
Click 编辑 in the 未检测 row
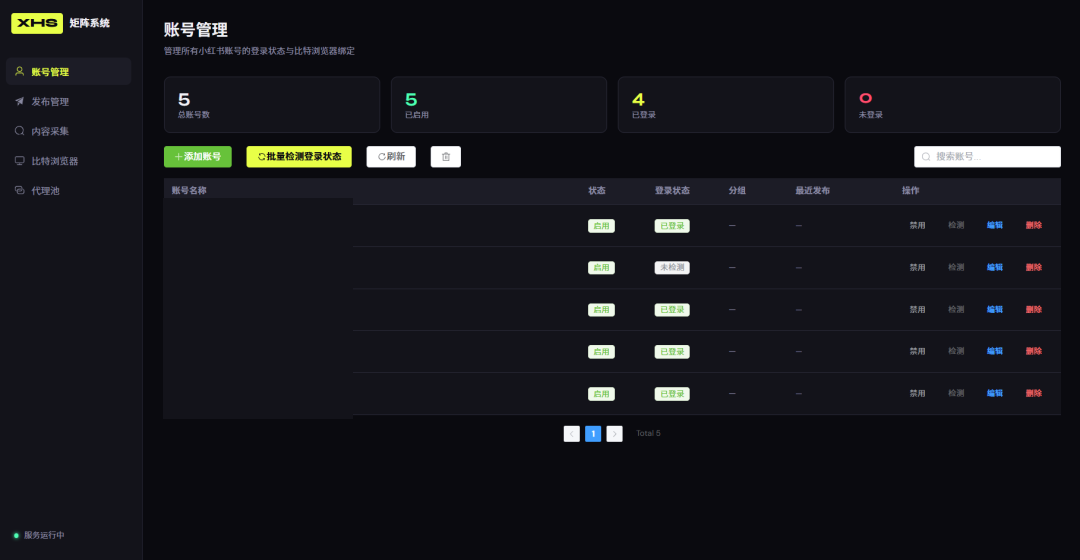[995, 267]
